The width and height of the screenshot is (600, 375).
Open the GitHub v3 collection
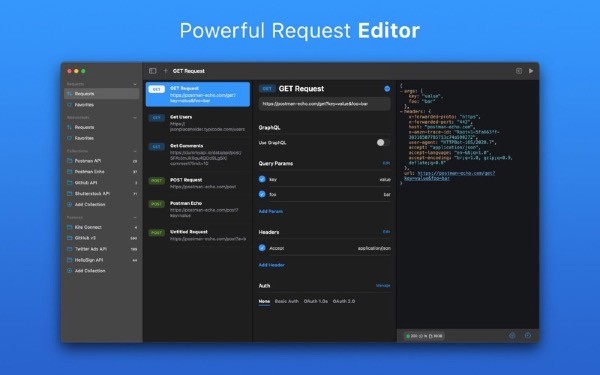click(x=101, y=238)
